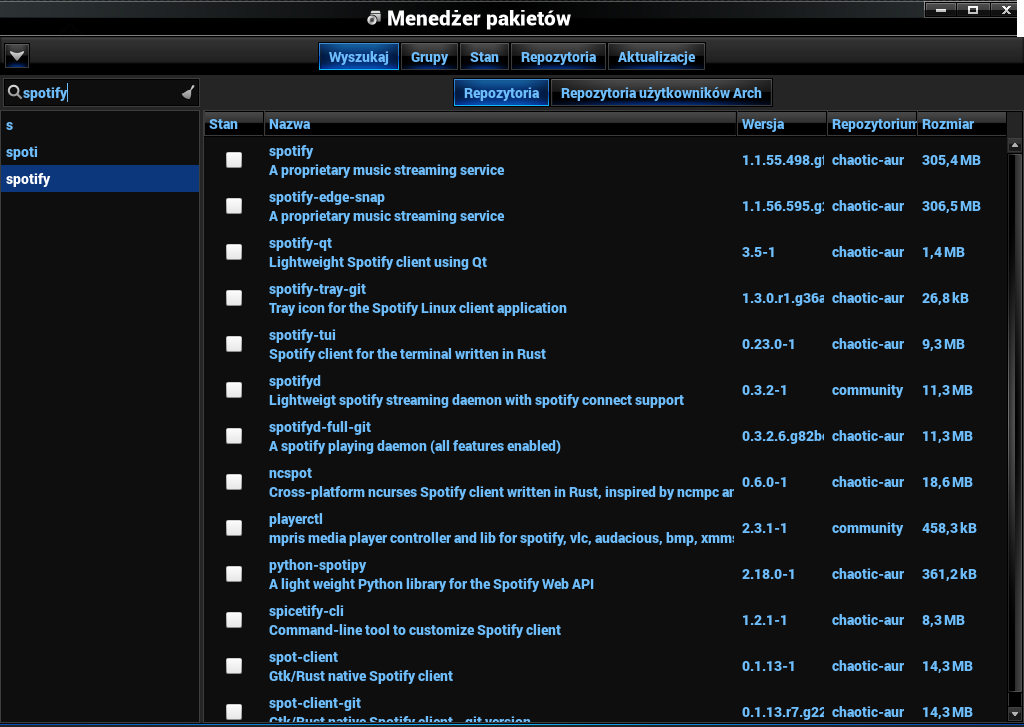Click version 3.5-1 cell

(x=758, y=252)
